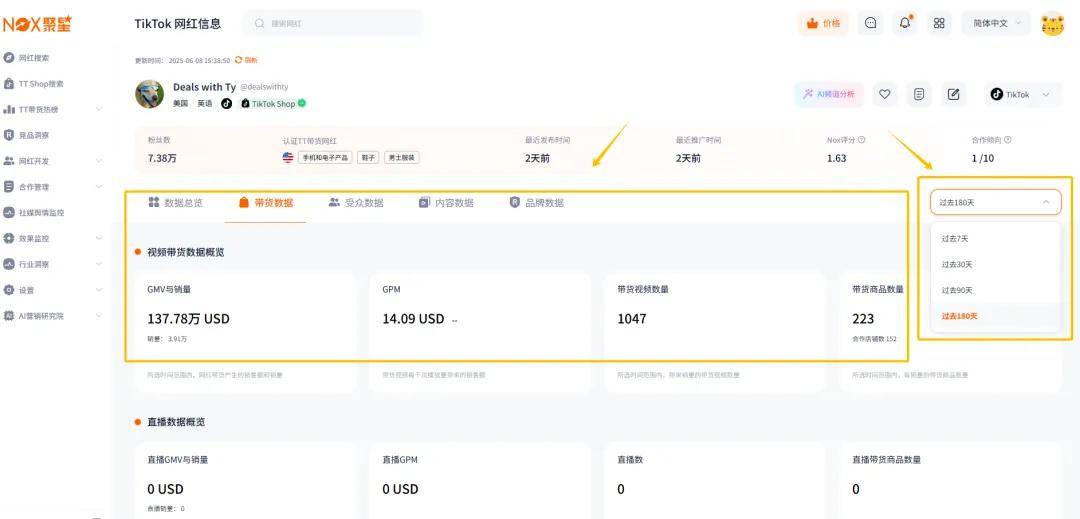Image resolution: width=1080 pixels, height=519 pixels.
Task: Click the 合作店铺数 152 text
Action: [x=874, y=339]
